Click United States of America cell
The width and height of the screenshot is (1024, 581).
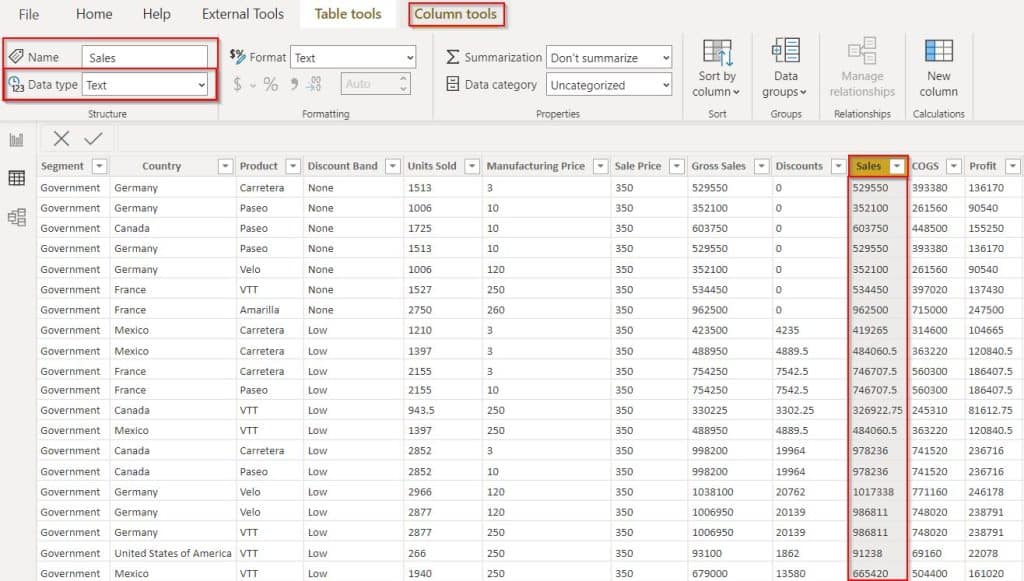pos(173,553)
